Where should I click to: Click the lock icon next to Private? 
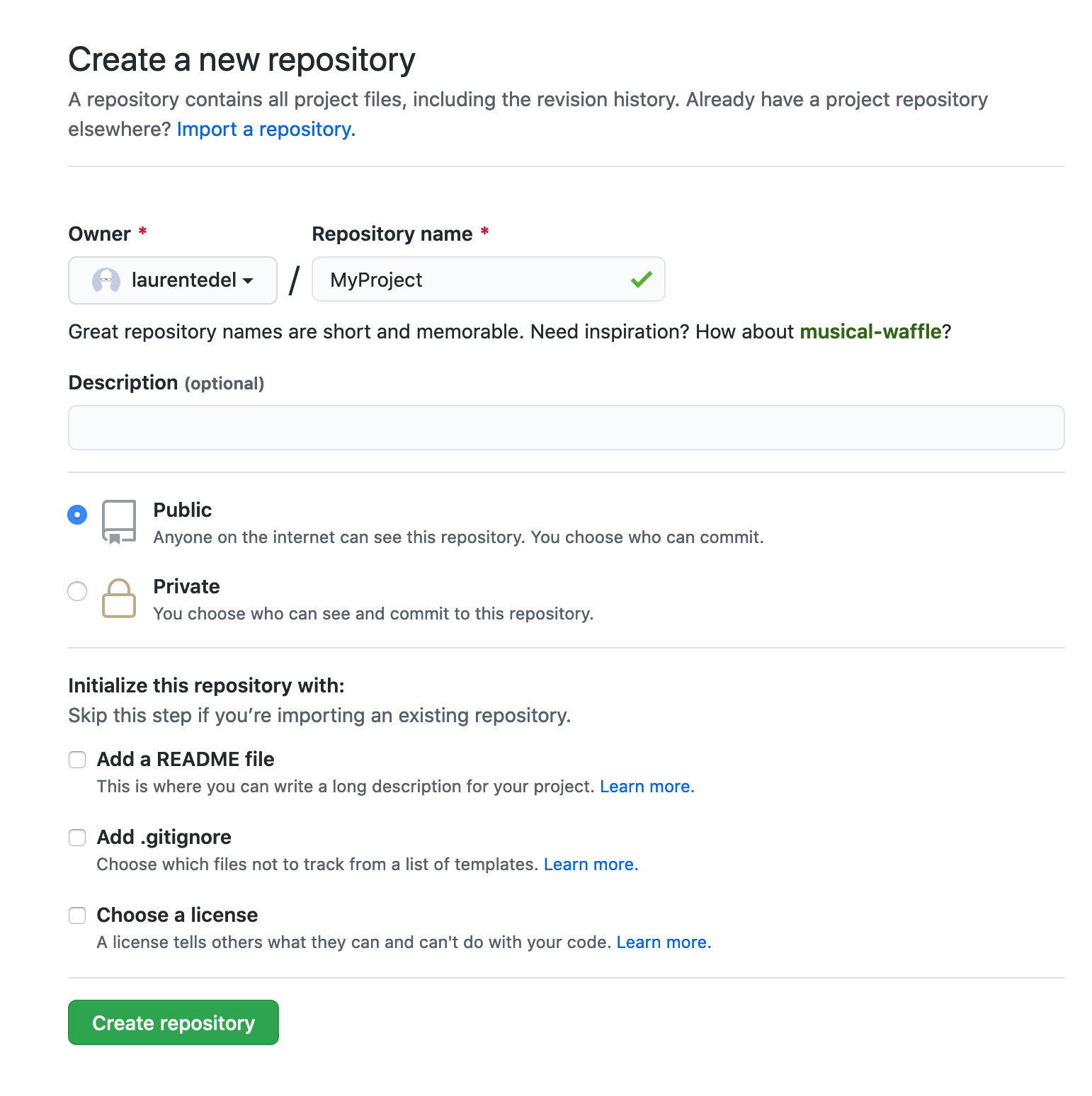119,598
